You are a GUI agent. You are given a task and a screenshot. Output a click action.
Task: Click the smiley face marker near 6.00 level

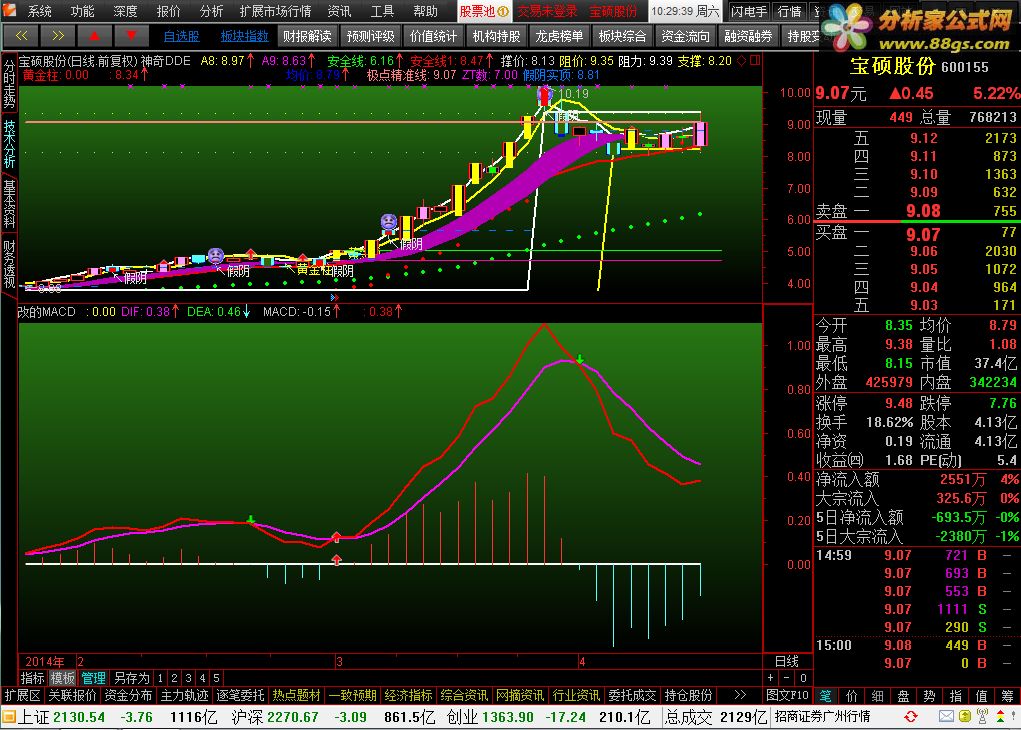(389, 222)
